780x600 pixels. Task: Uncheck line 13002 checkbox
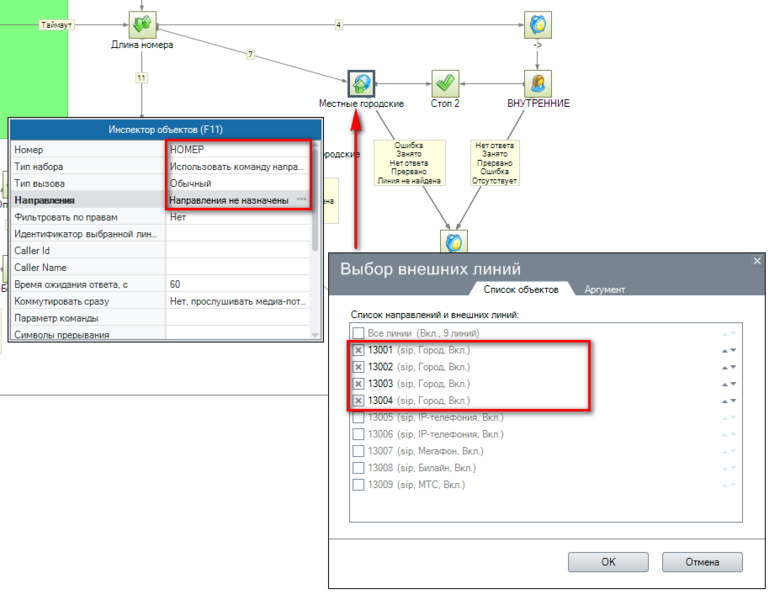[358, 367]
